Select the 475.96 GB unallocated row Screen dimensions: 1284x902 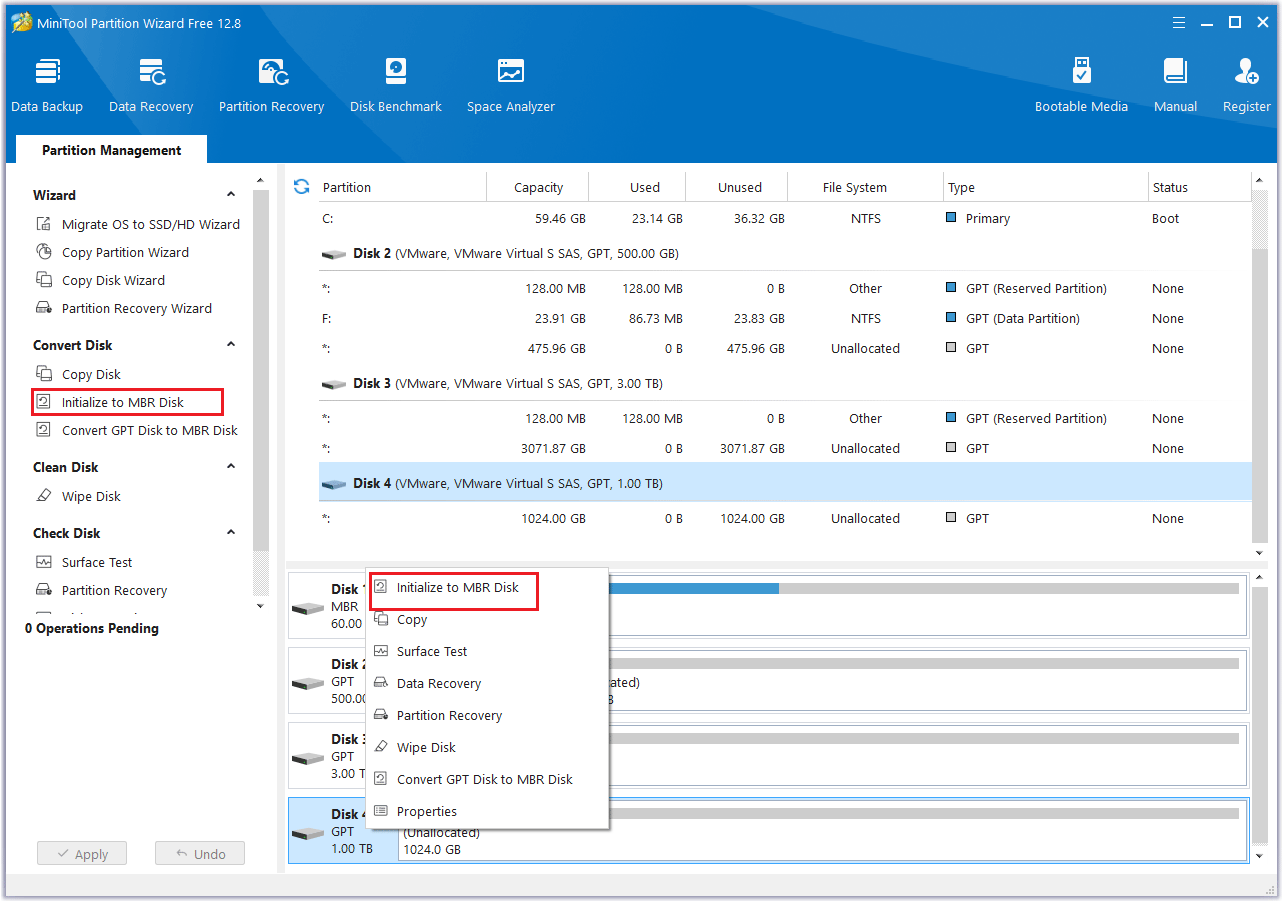[x=785, y=349]
